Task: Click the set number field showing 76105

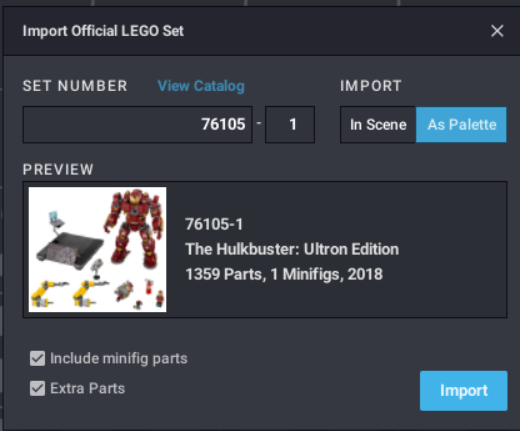Action: click(x=137, y=125)
